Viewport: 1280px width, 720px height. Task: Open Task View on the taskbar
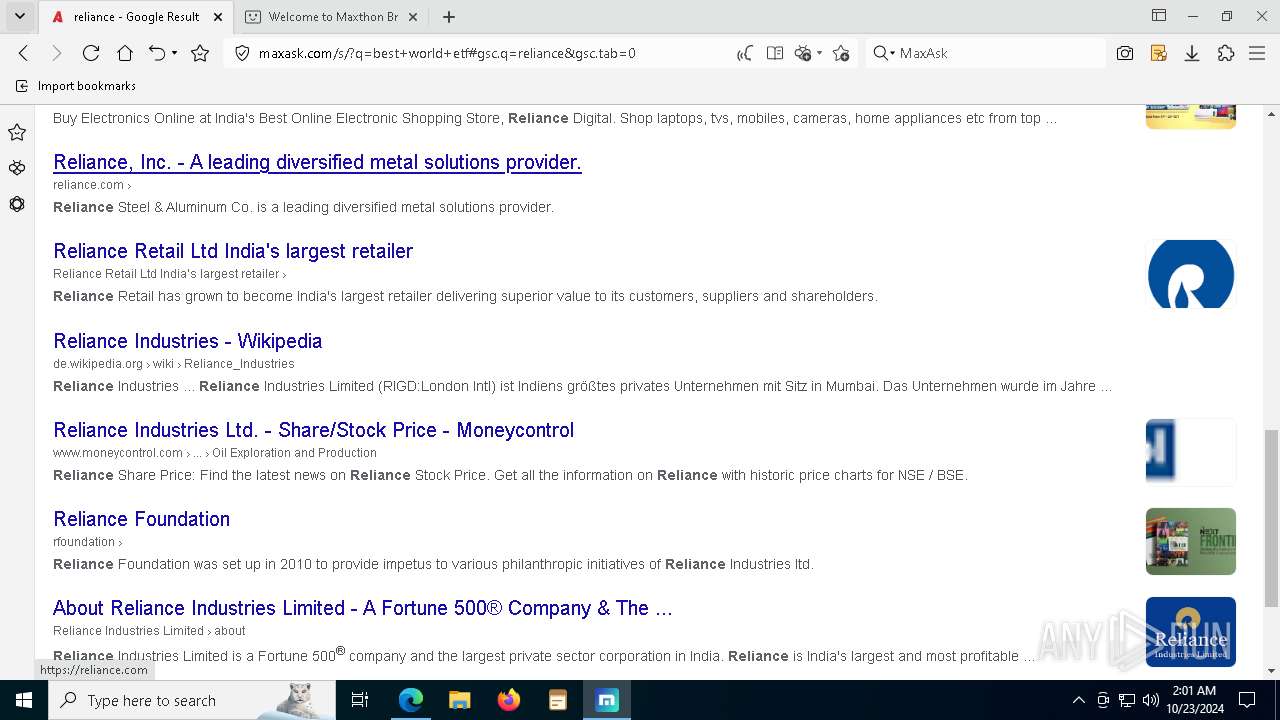pos(360,700)
